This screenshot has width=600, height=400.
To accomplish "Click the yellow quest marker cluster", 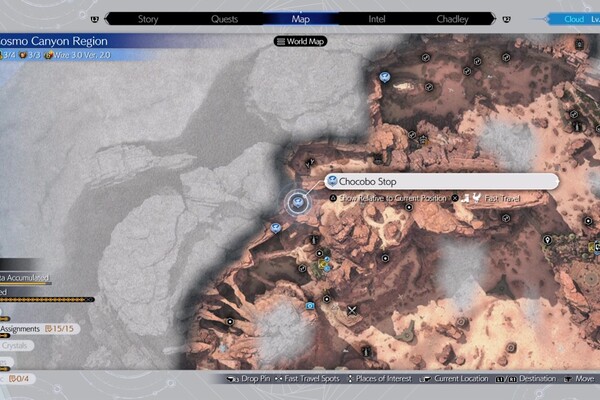I will pos(323,264).
